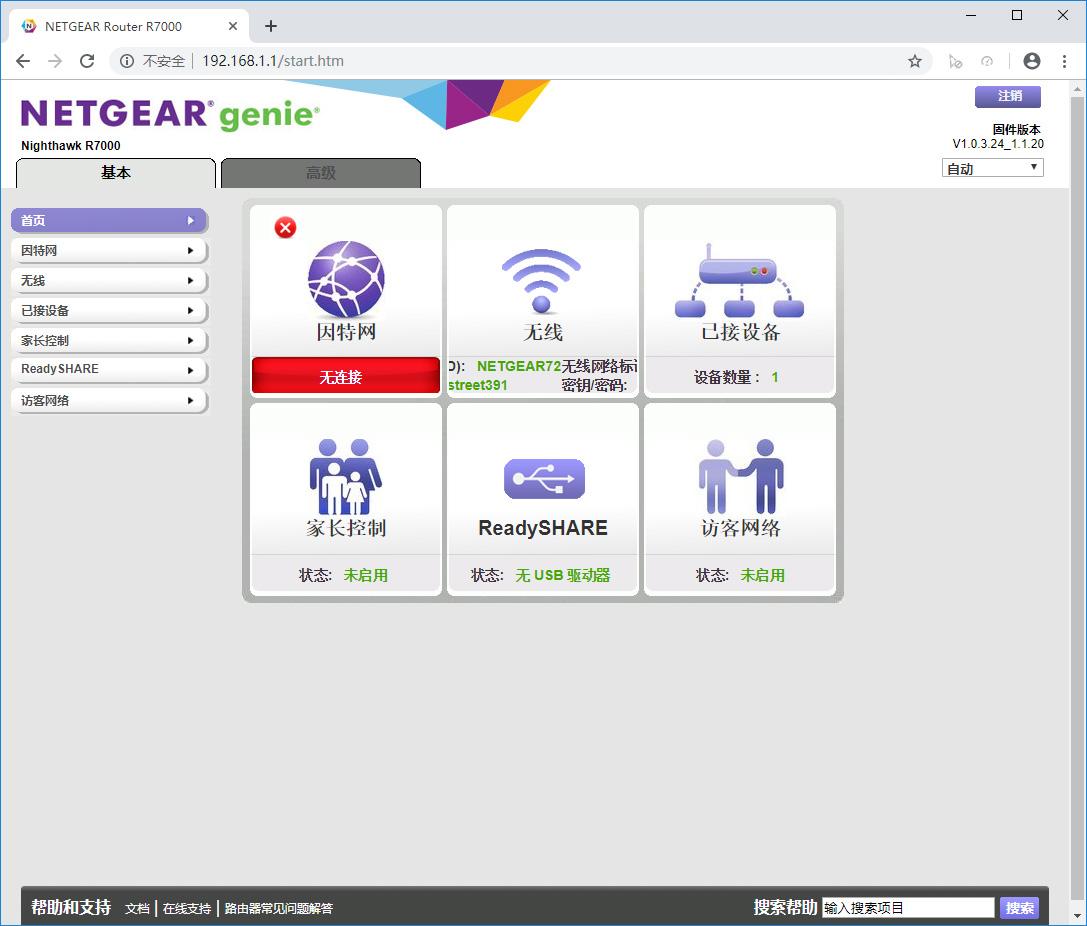Click the 输入搜索项目 search help field

pyautogui.click(x=908, y=908)
